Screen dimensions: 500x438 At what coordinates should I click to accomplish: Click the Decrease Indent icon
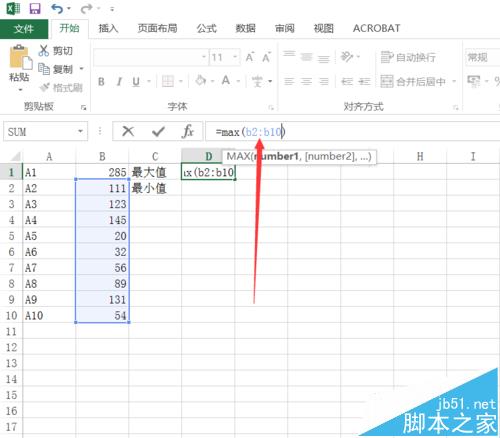pos(347,81)
